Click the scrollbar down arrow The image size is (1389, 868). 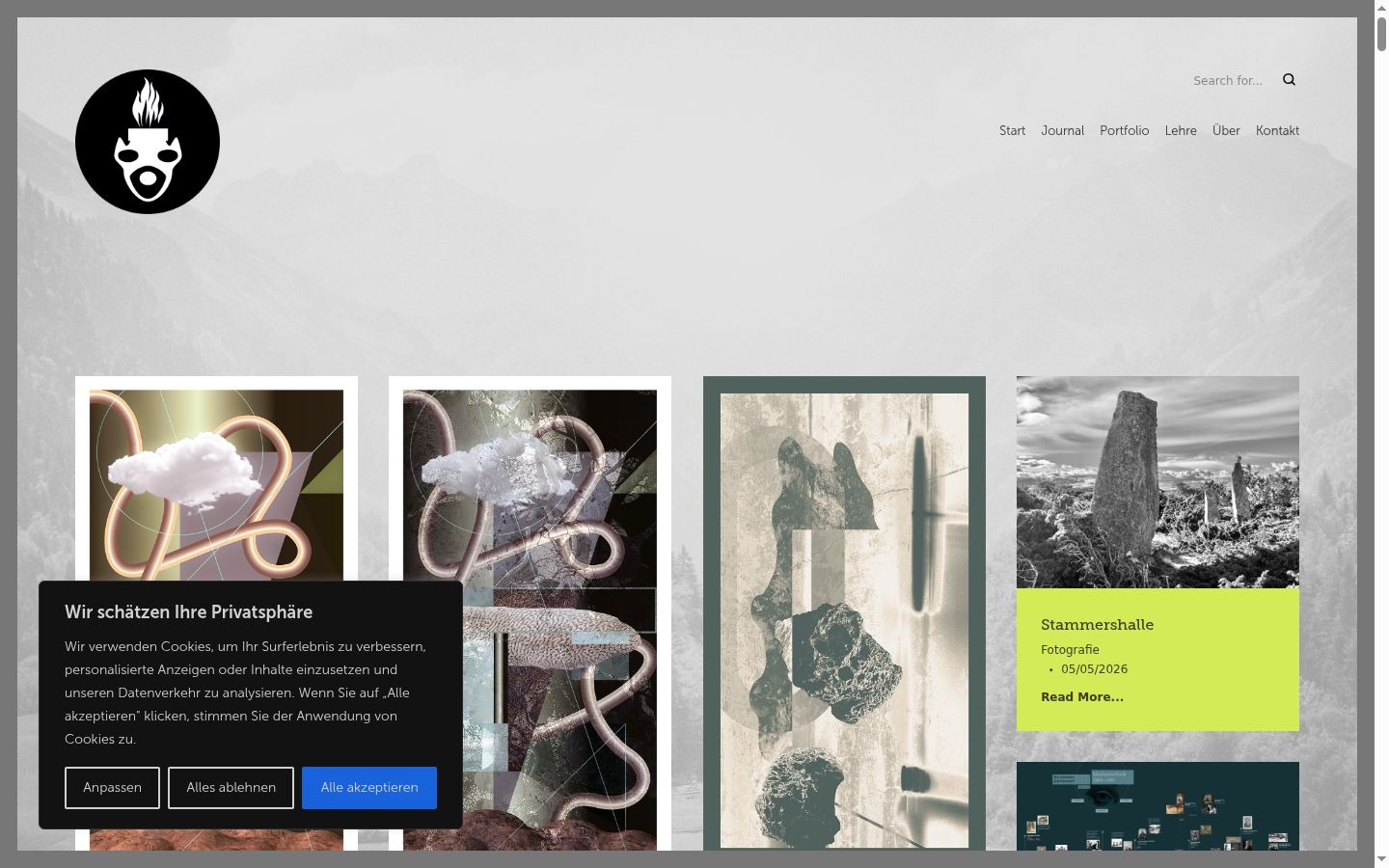1381,858
